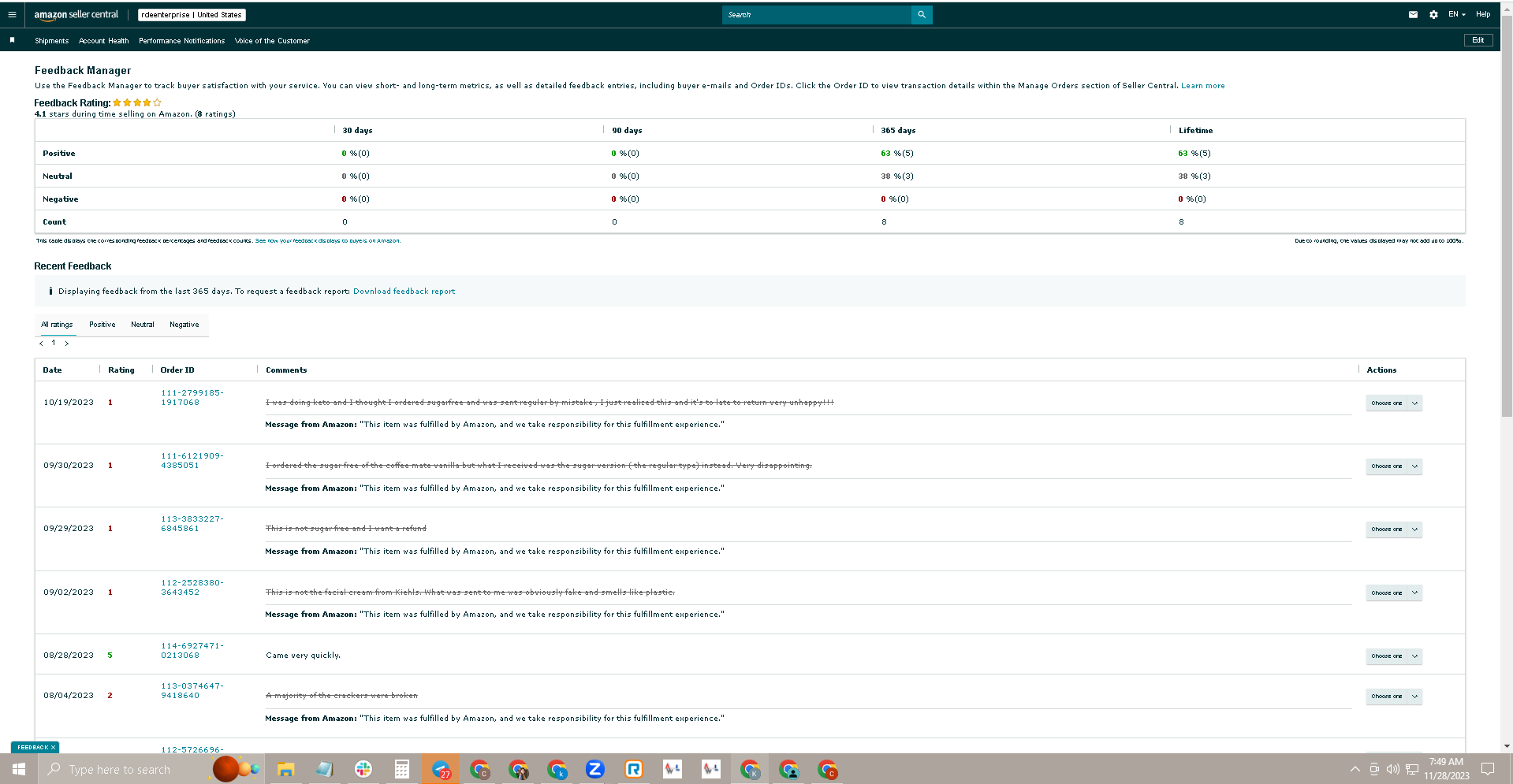Click the Amazon Seller Central logo

click(76, 15)
